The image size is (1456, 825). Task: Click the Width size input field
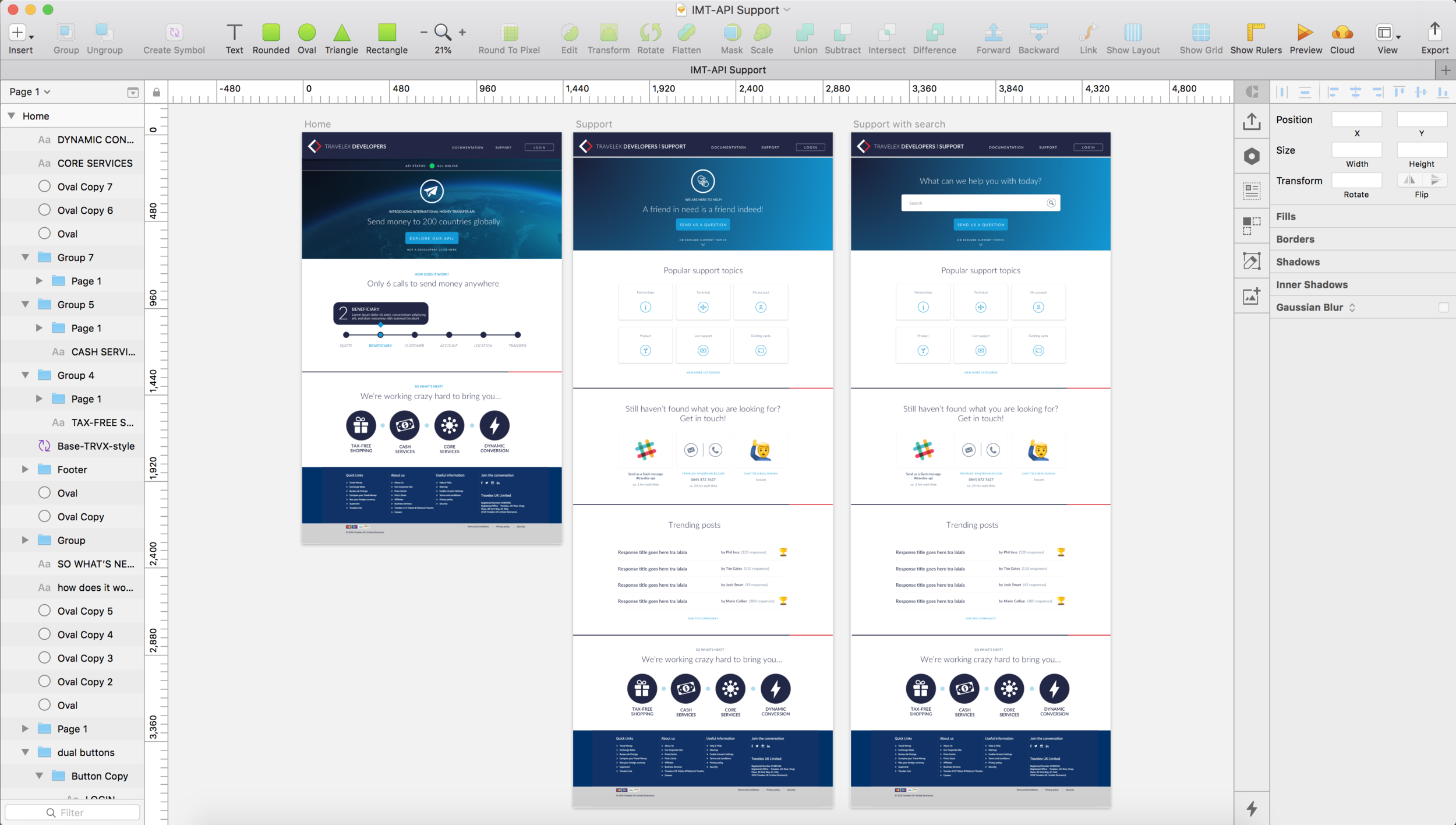[x=1356, y=150]
